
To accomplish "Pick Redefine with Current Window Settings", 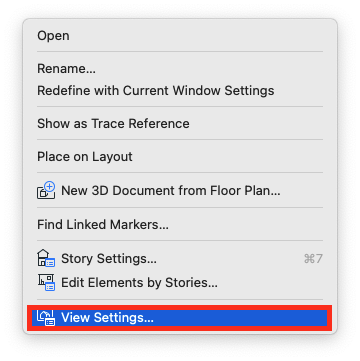I will click(156, 91).
